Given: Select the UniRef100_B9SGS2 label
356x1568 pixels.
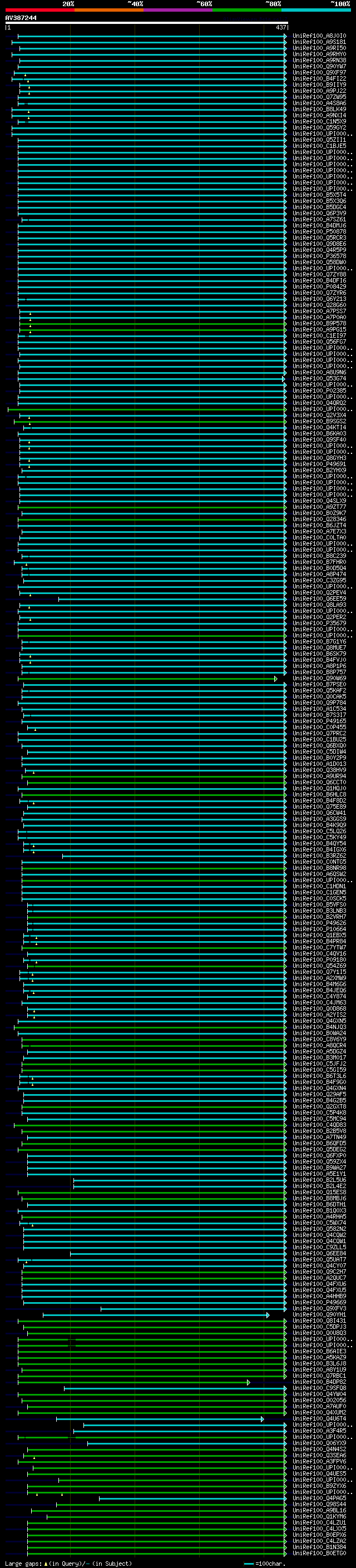Looking at the screenshot, I should click(319, 421).
